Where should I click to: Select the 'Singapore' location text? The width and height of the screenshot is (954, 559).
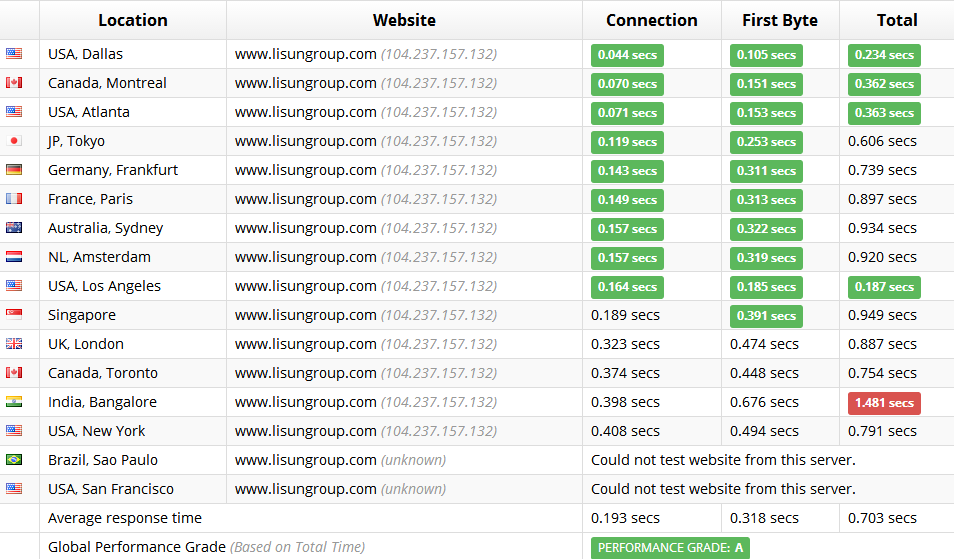click(x=82, y=315)
